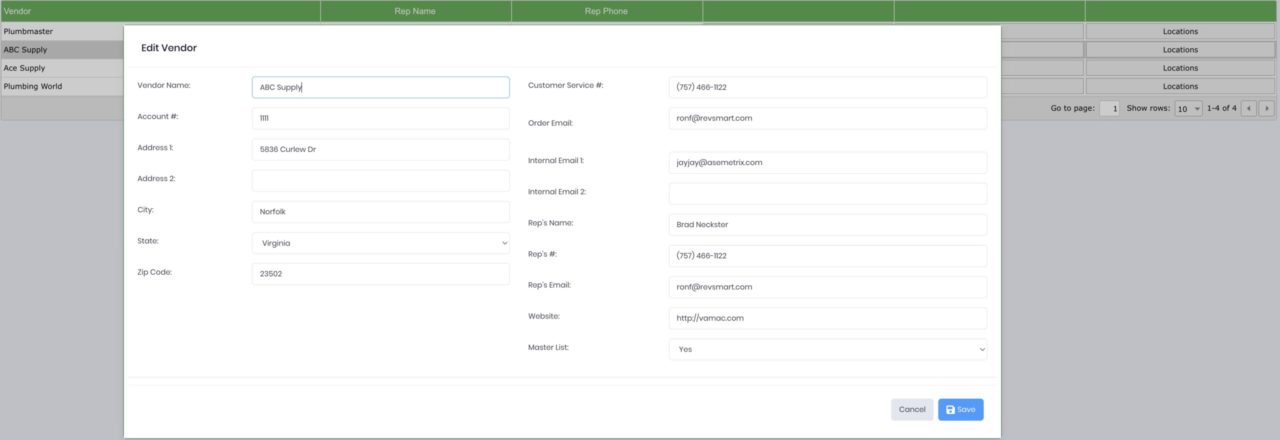The image size is (1280, 440).
Task: Open Locations for Ace Supply row
Action: pyautogui.click(x=1180, y=68)
